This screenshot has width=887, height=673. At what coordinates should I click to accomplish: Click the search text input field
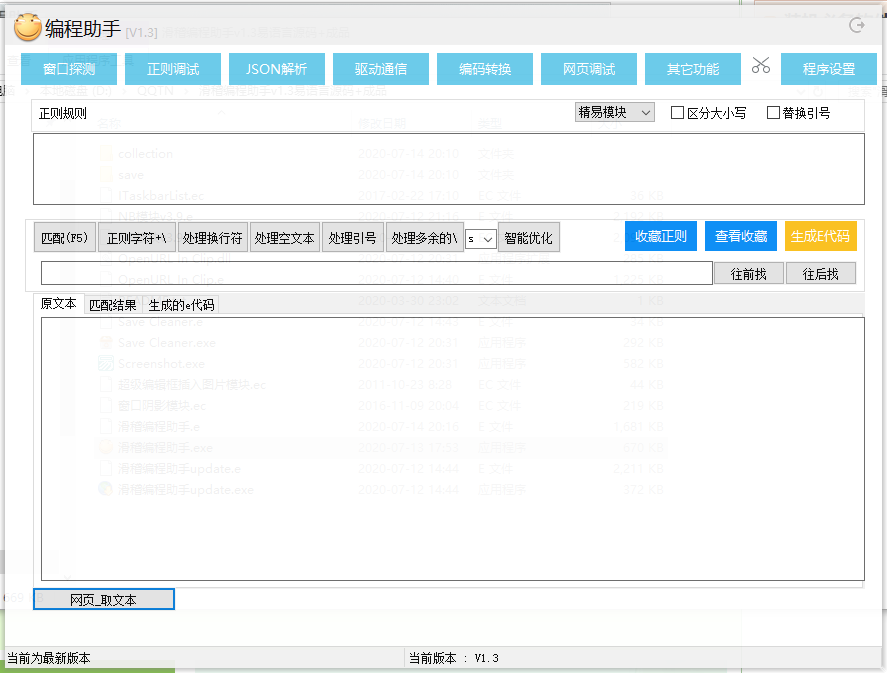point(375,273)
